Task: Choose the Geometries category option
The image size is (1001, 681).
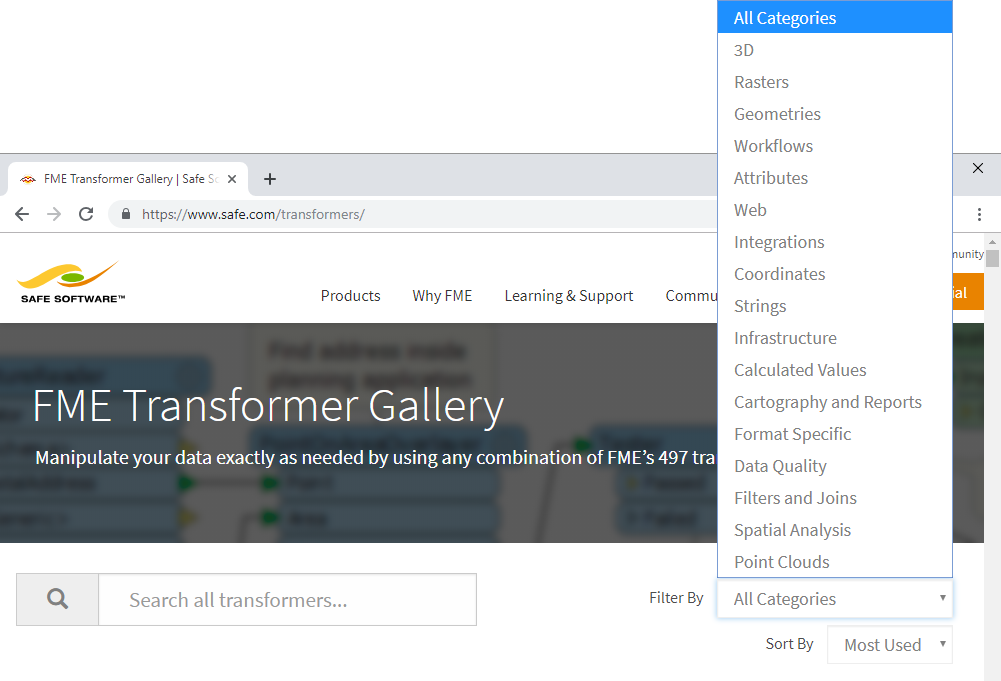Action: [x=835, y=114]
